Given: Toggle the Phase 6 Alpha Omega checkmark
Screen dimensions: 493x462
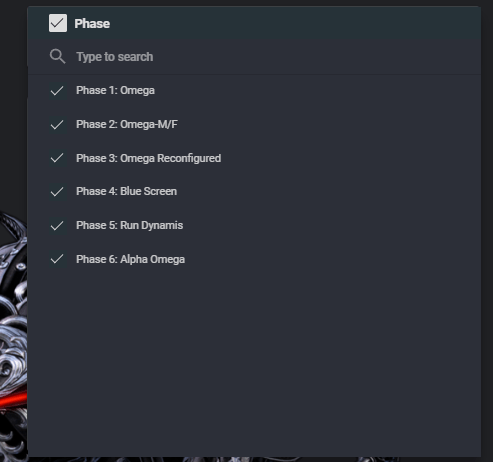Looking at the screenshot, I should click(x=57, y=259).
